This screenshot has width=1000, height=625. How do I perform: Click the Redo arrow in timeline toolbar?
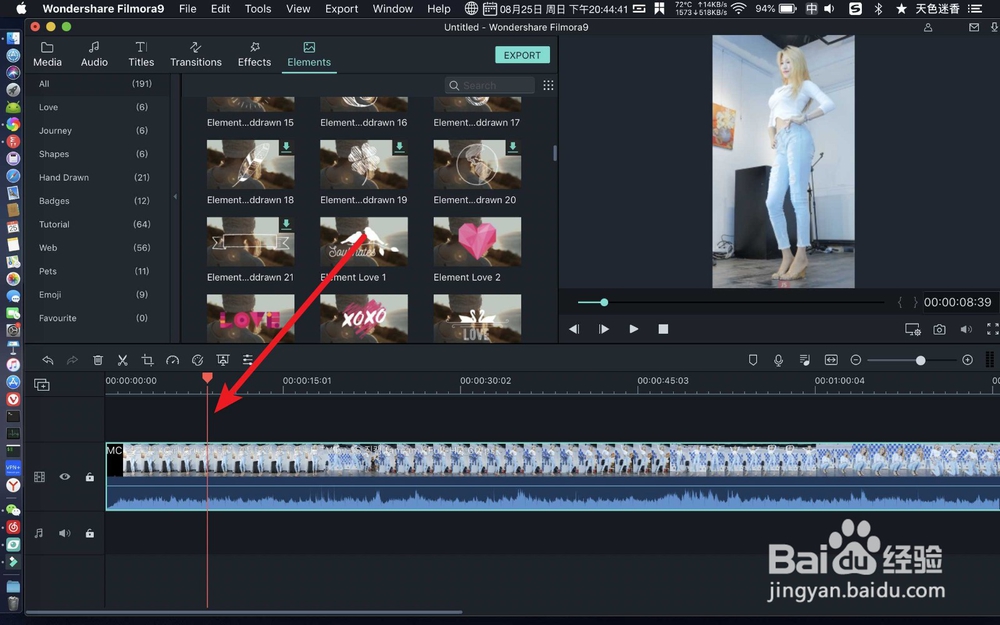72,360
